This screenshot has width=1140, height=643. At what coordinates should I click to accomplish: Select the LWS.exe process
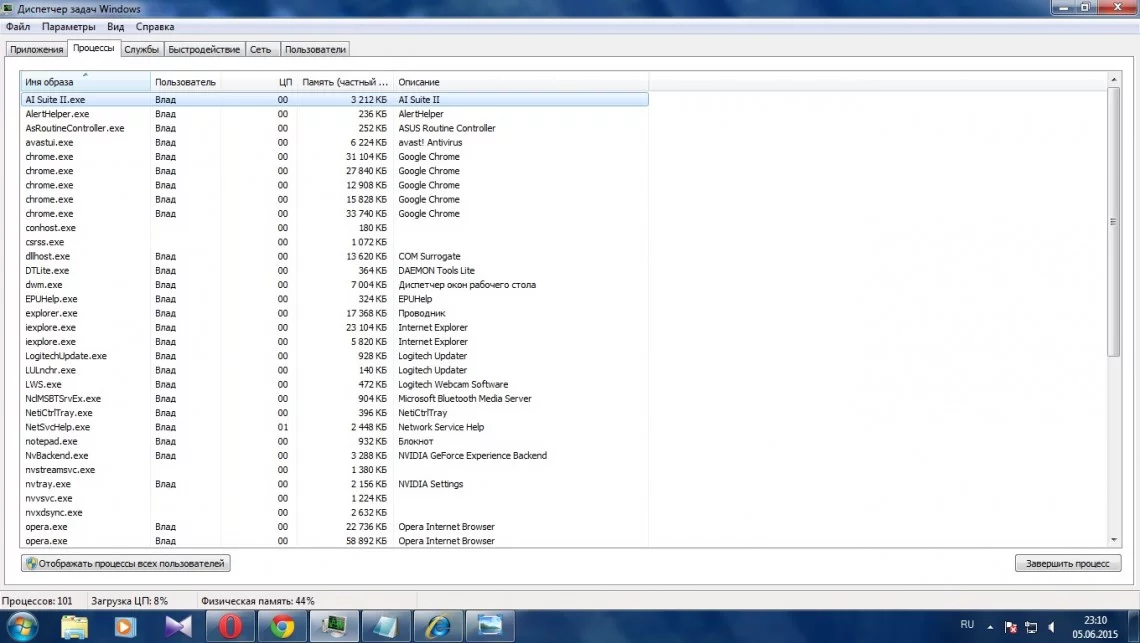coord(334,385)
